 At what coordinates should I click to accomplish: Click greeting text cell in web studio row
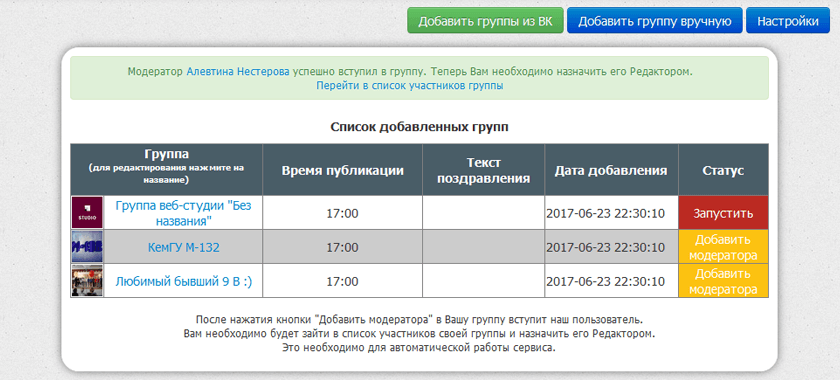[483, 213]
